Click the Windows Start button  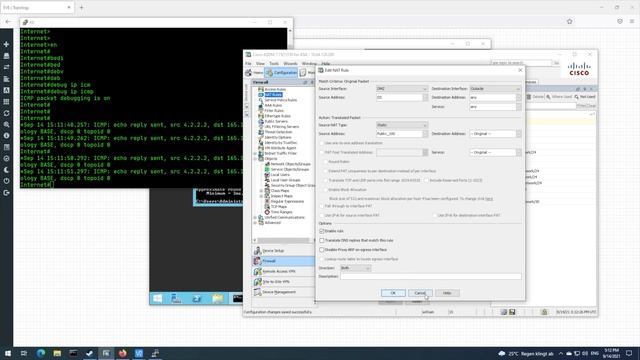[x=8, y=353]
